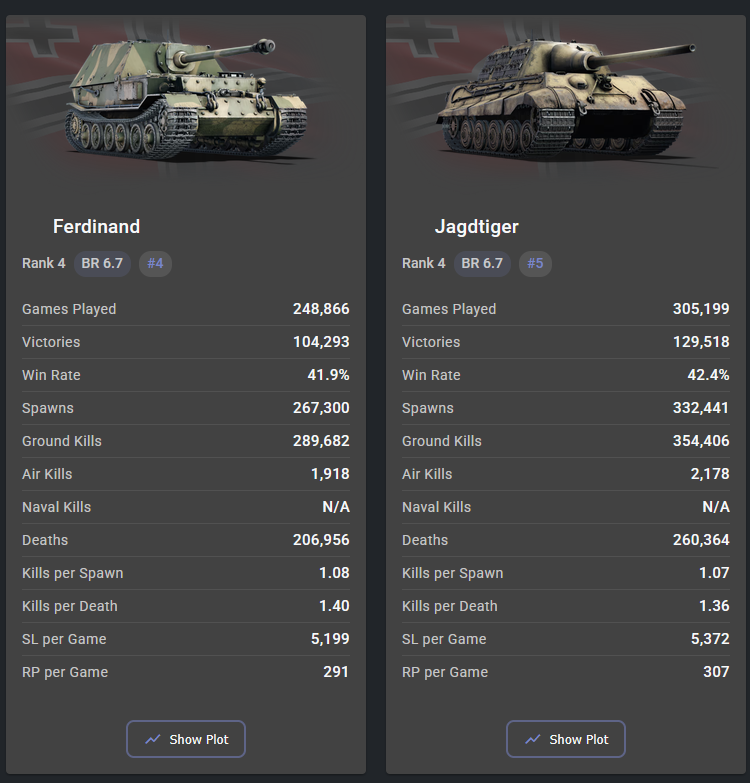Click Jagdtiger's BR 6.7 badge
Image resolution: width=750 pixels, height=783 pixels.
click(x=482, y=263)
